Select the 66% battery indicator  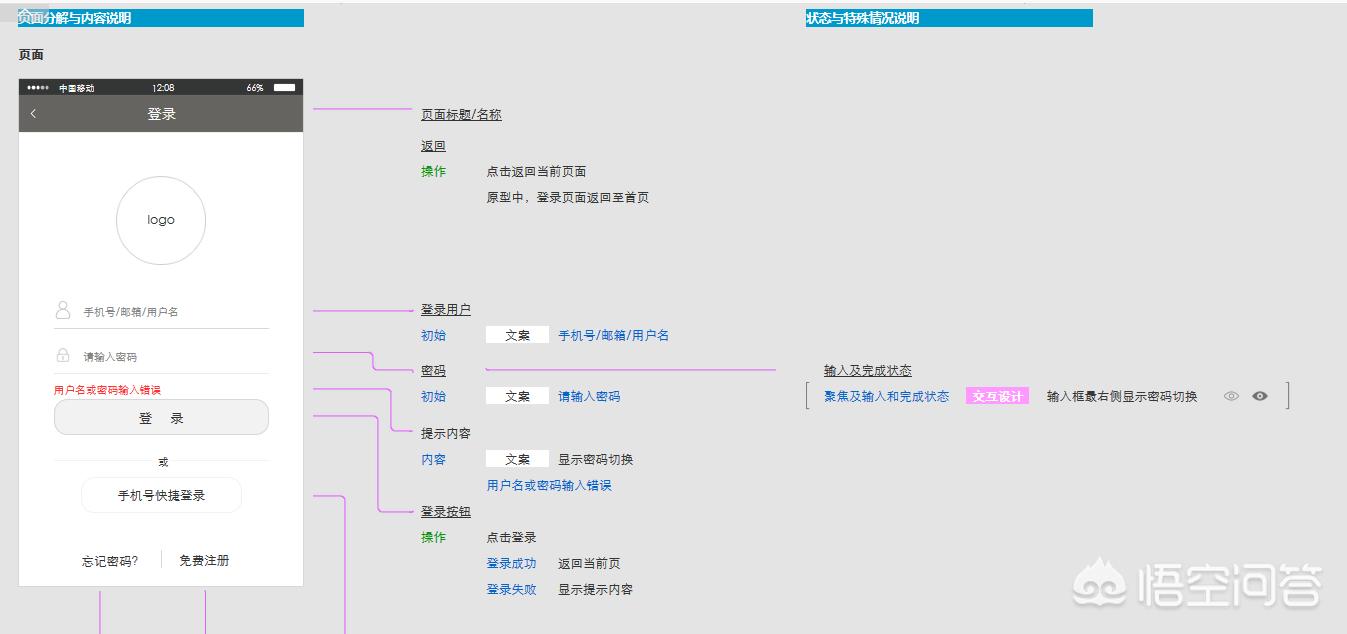(x=255, y=88)
